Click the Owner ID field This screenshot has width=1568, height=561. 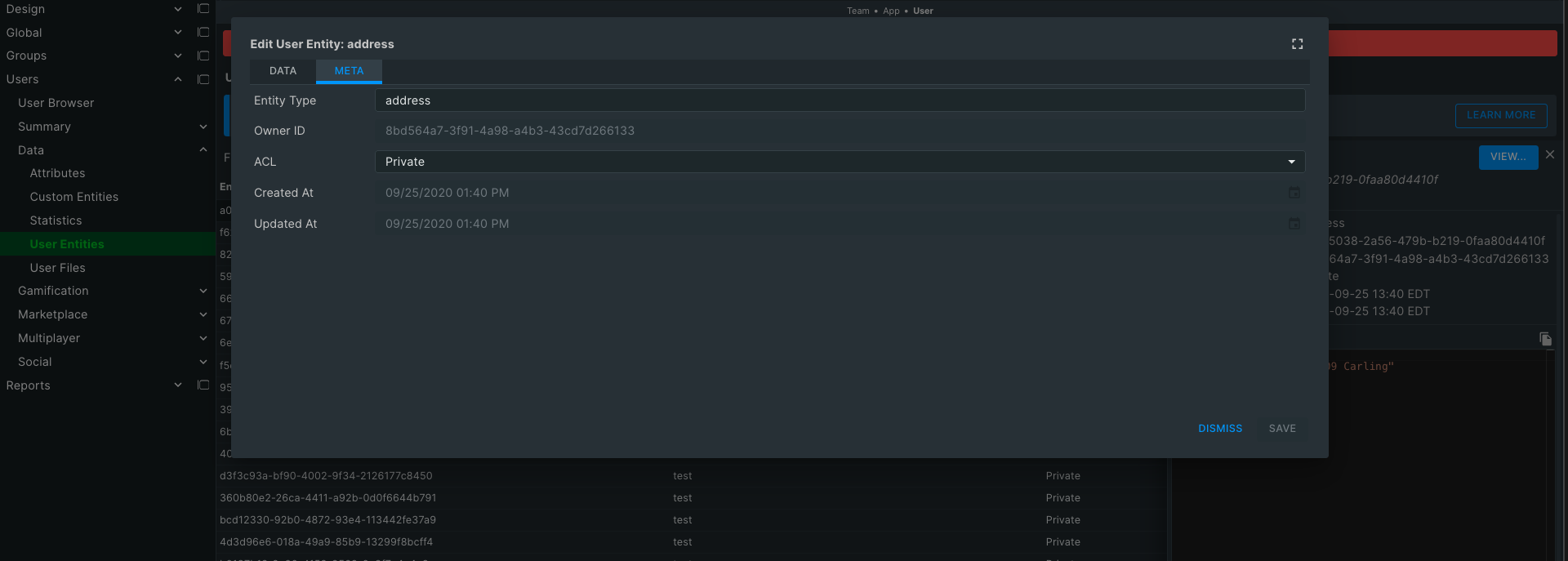(x=840, y=131)
